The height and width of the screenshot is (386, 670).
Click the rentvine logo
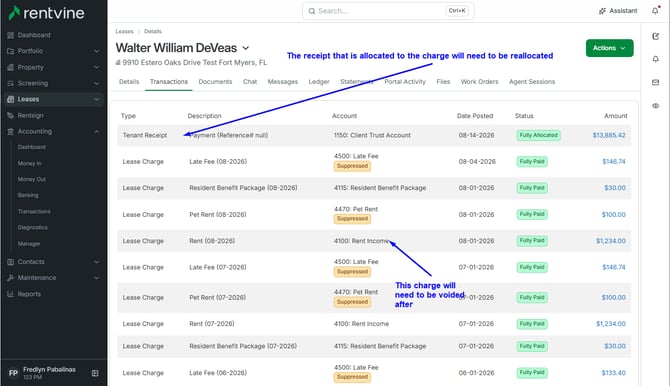pyautogui.click(x=47, y=13)
